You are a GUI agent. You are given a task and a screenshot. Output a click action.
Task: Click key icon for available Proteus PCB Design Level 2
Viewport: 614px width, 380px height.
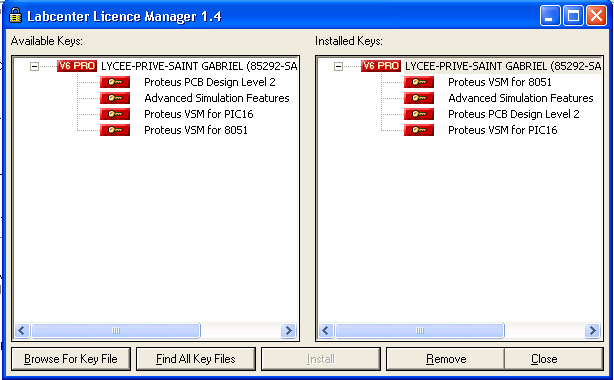[115, 82]
